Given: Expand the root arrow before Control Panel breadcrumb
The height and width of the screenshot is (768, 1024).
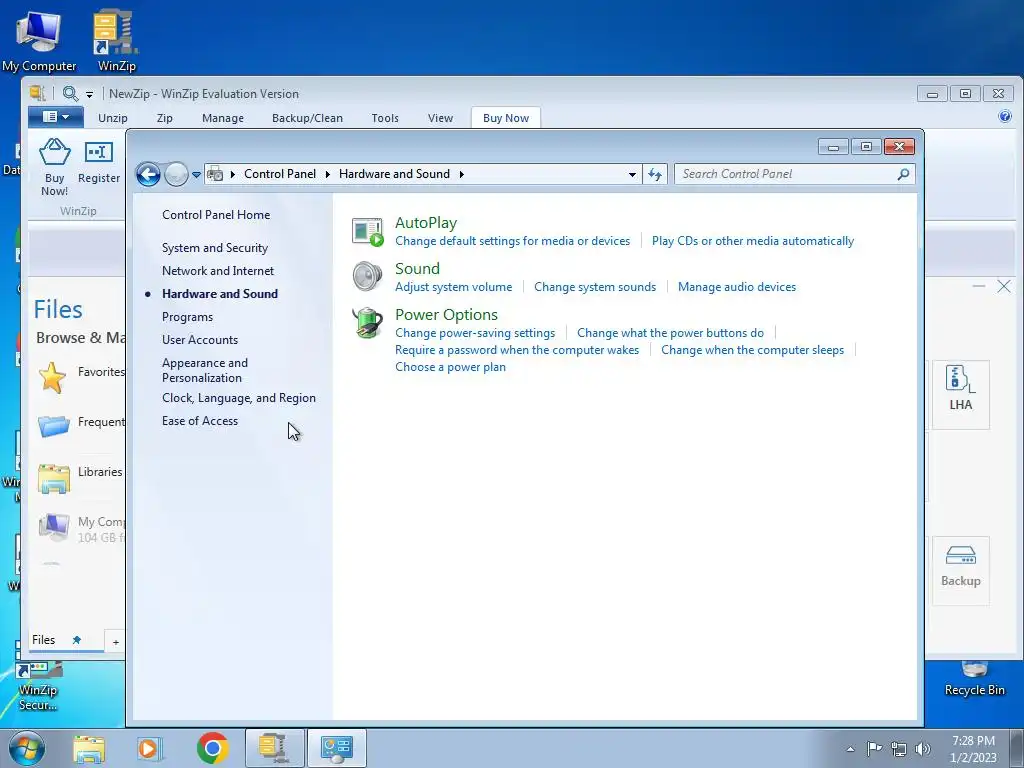Looking at the screenshot, I should tap(232, 174).
